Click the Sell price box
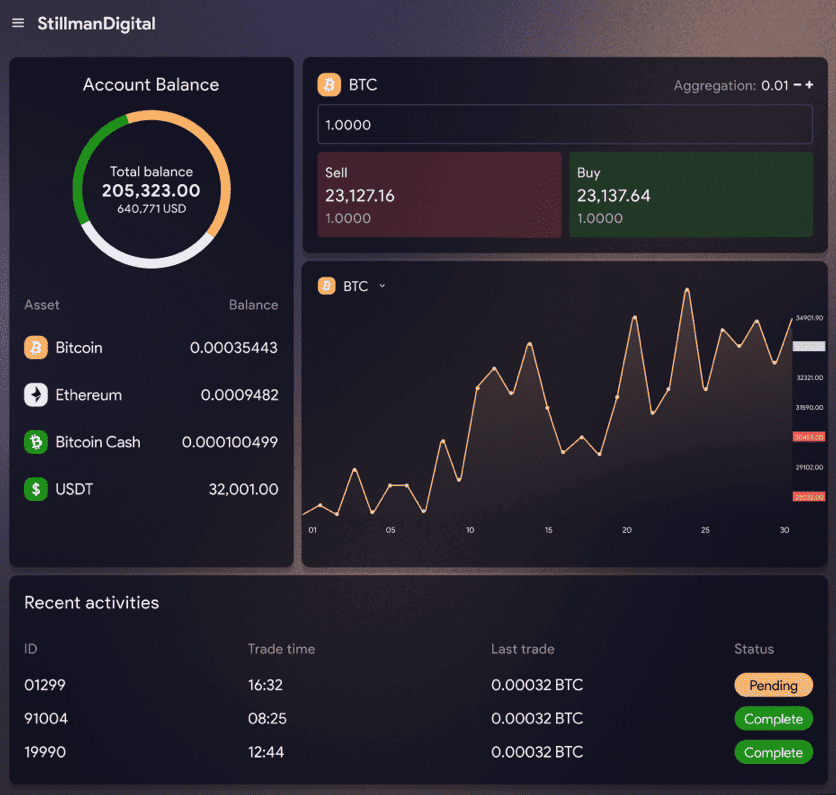 439,195
